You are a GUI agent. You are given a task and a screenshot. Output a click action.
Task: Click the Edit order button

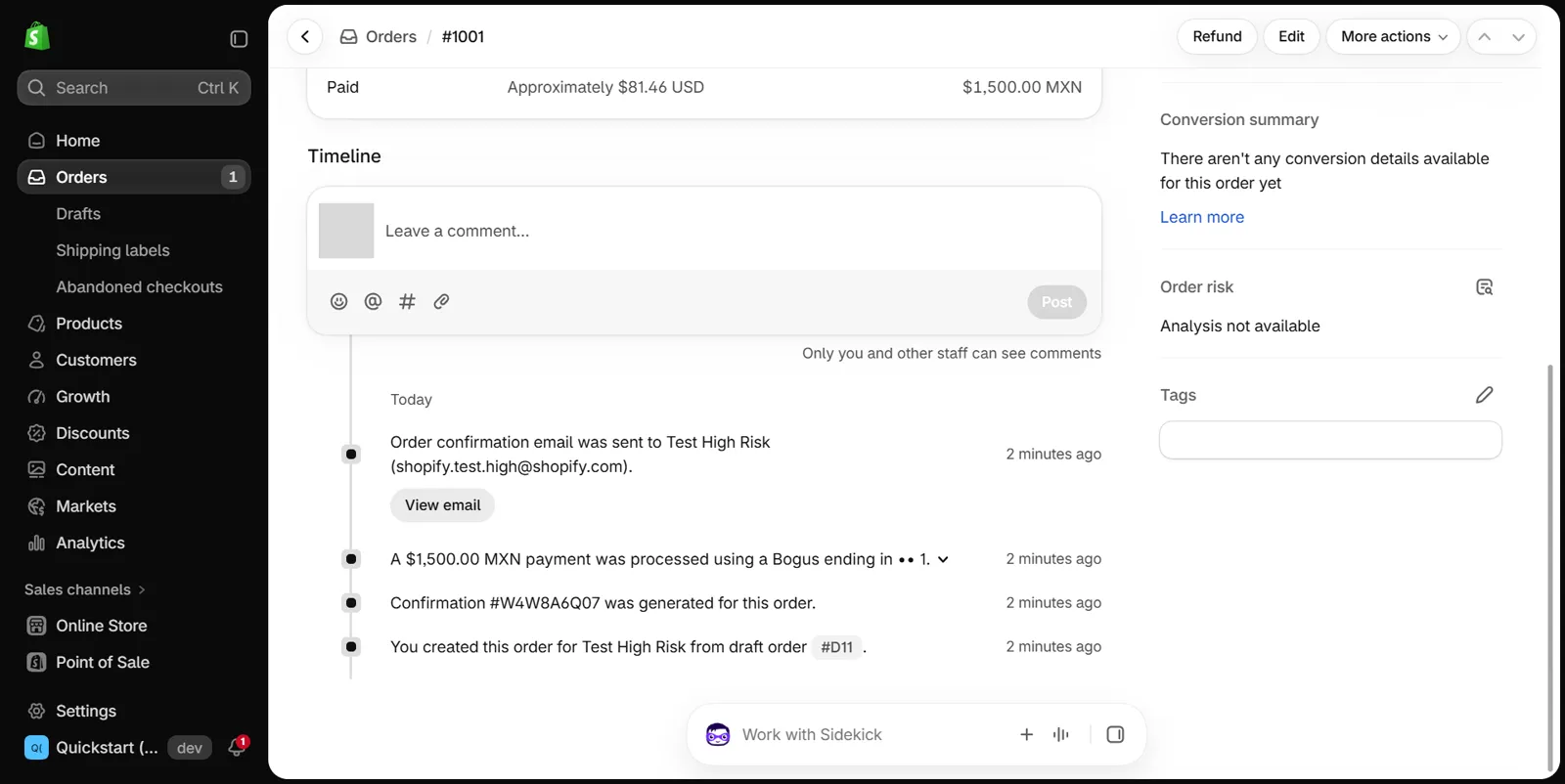pyautogui.click(x=1291, y=37)
